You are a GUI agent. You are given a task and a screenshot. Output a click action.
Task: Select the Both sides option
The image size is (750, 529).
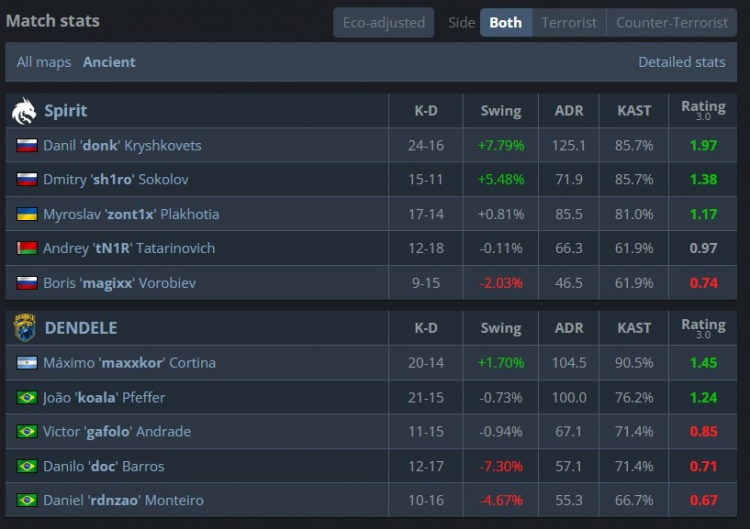506,22
